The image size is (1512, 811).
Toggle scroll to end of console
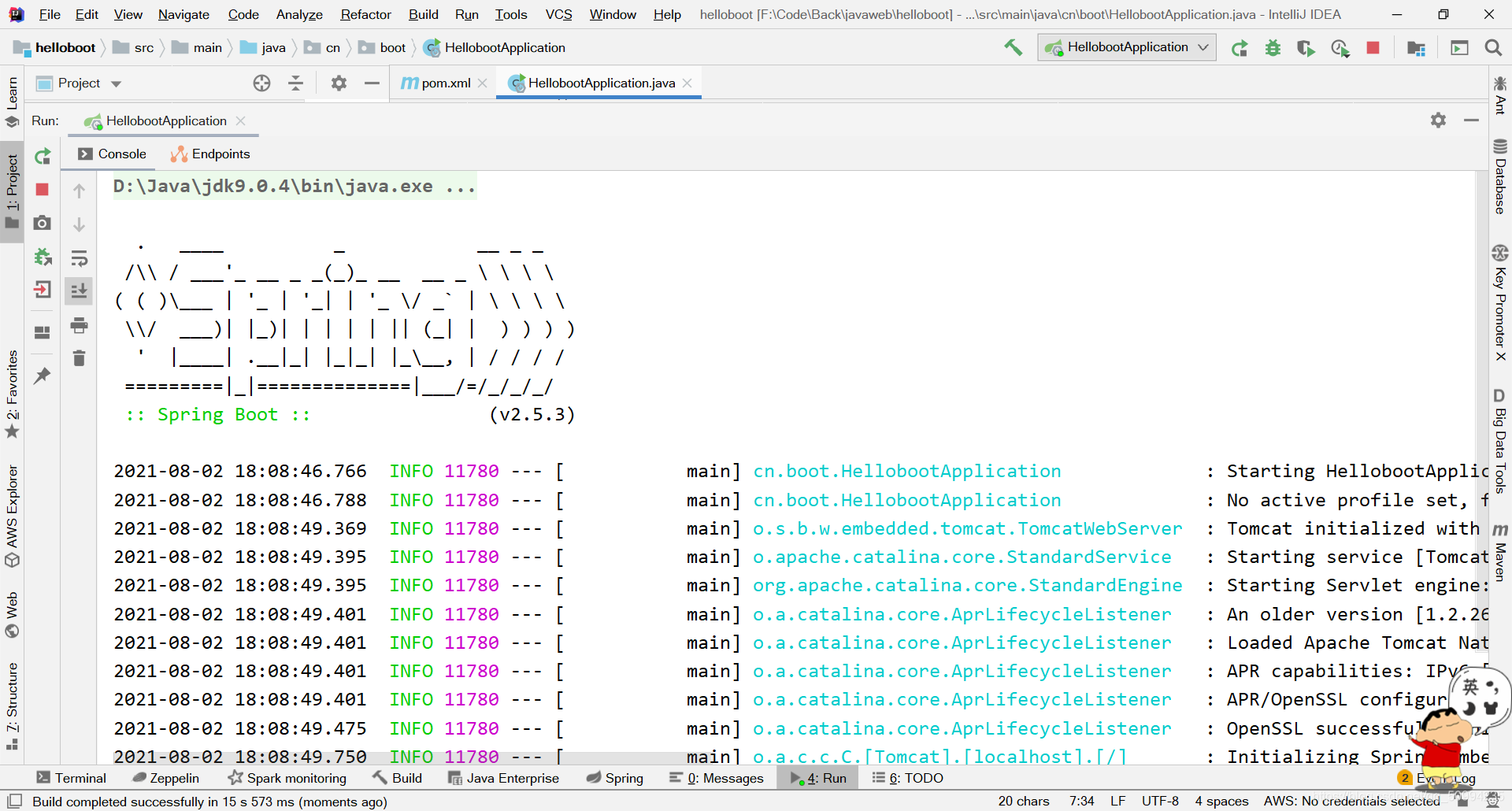tap(79, 291)
